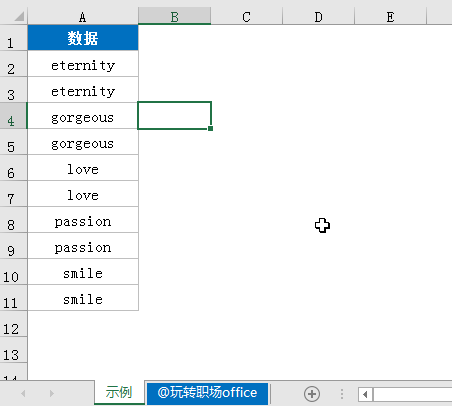Select row 12 header
The height and width of the screenshot is (406, 452).
pos(13,324)
